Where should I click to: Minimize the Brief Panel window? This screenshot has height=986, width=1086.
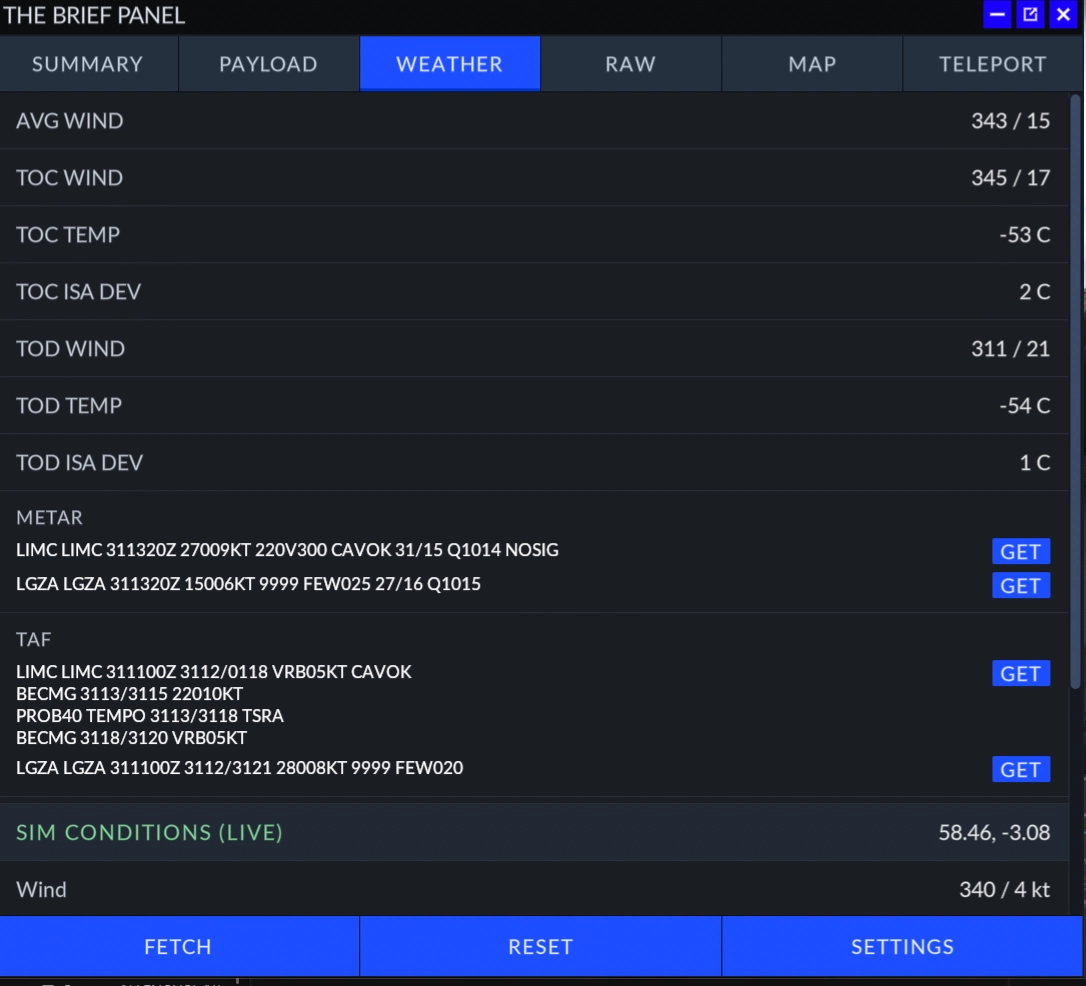(x=997, y=15)
